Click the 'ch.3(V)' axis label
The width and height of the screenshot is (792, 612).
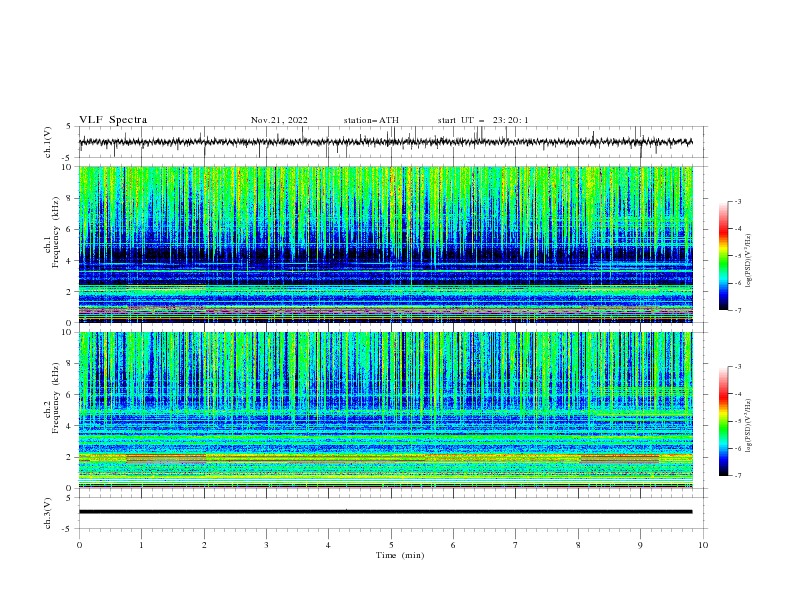(48, 513)
